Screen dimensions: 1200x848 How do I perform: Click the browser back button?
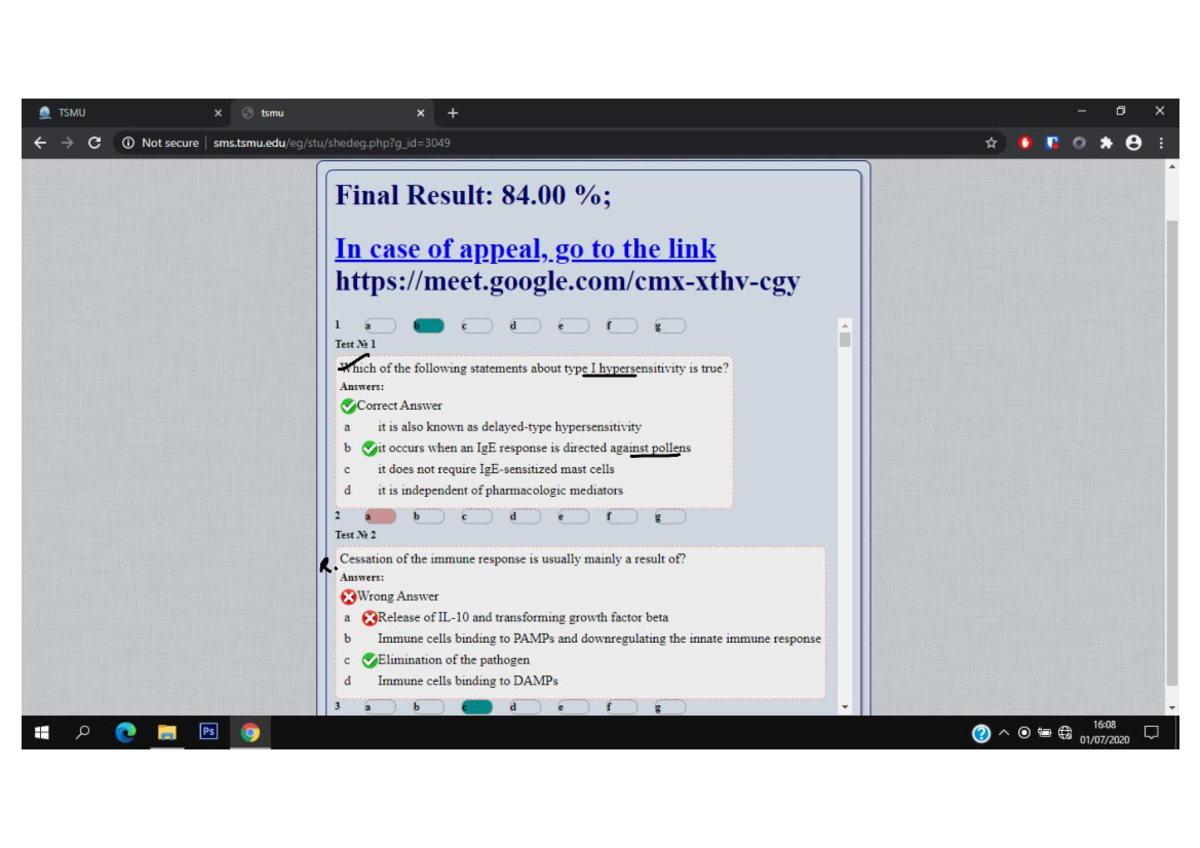click(x=39, y=143)
